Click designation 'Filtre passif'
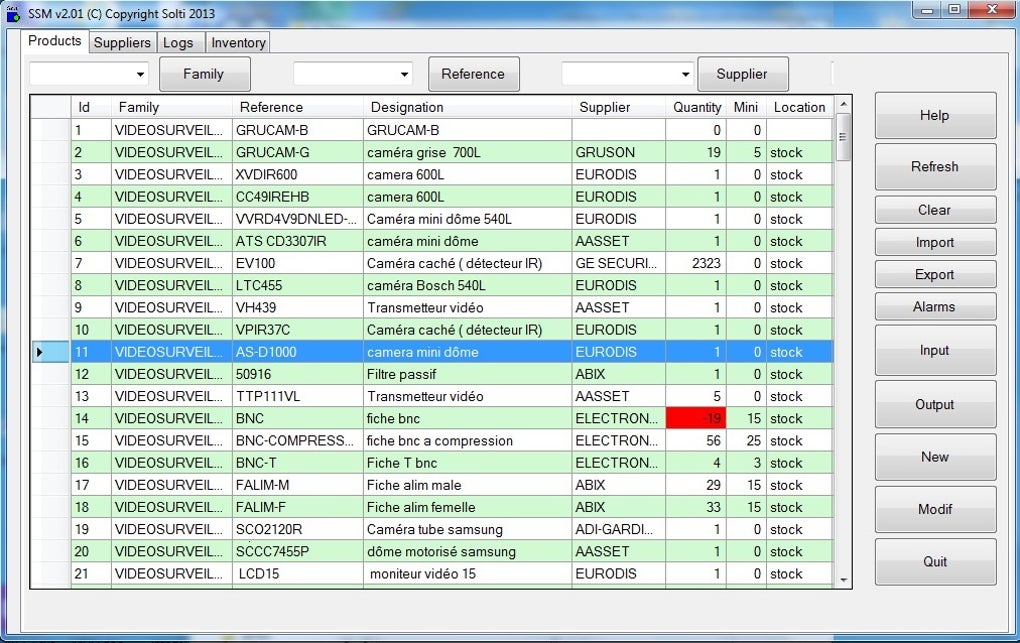 click(x=468, y=374)
